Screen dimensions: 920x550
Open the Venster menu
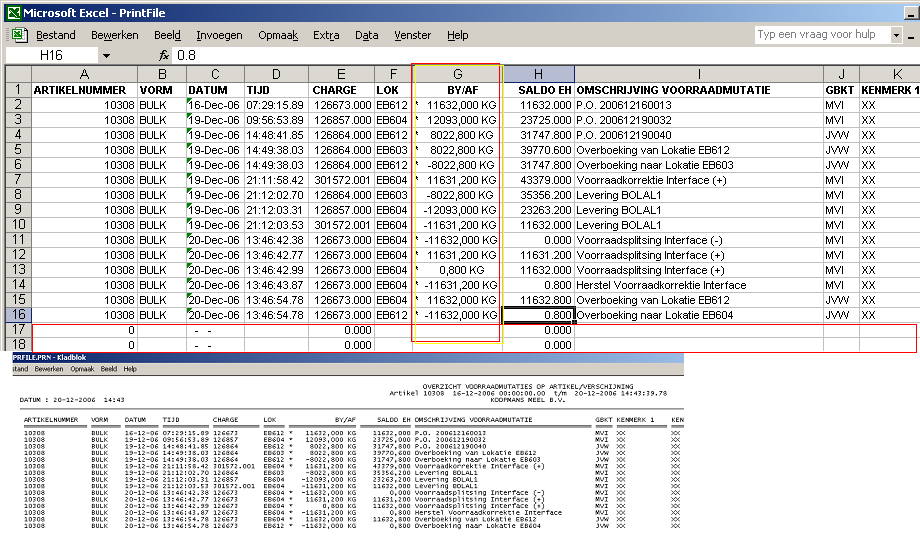(412, 35)
